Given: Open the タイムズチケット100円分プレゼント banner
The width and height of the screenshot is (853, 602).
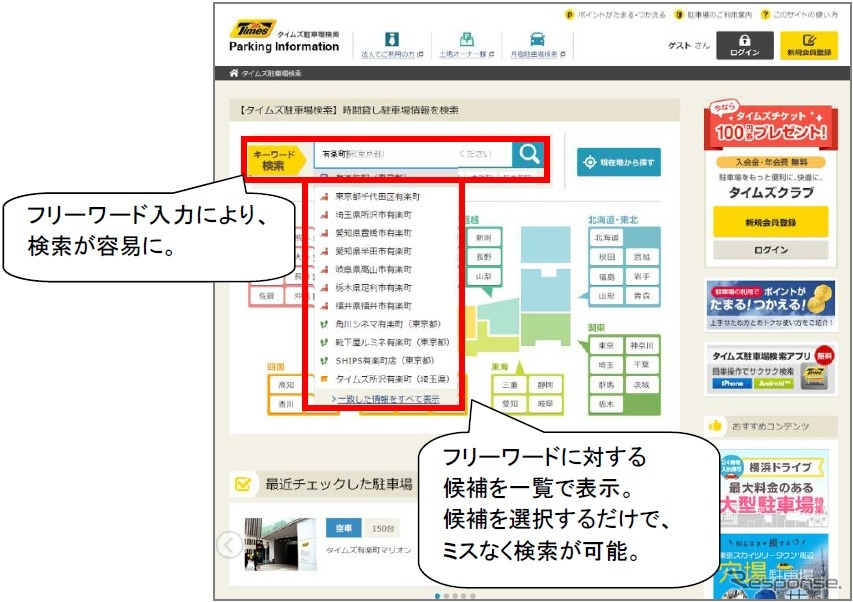Looking at the screenshot, I should point(770,126).
